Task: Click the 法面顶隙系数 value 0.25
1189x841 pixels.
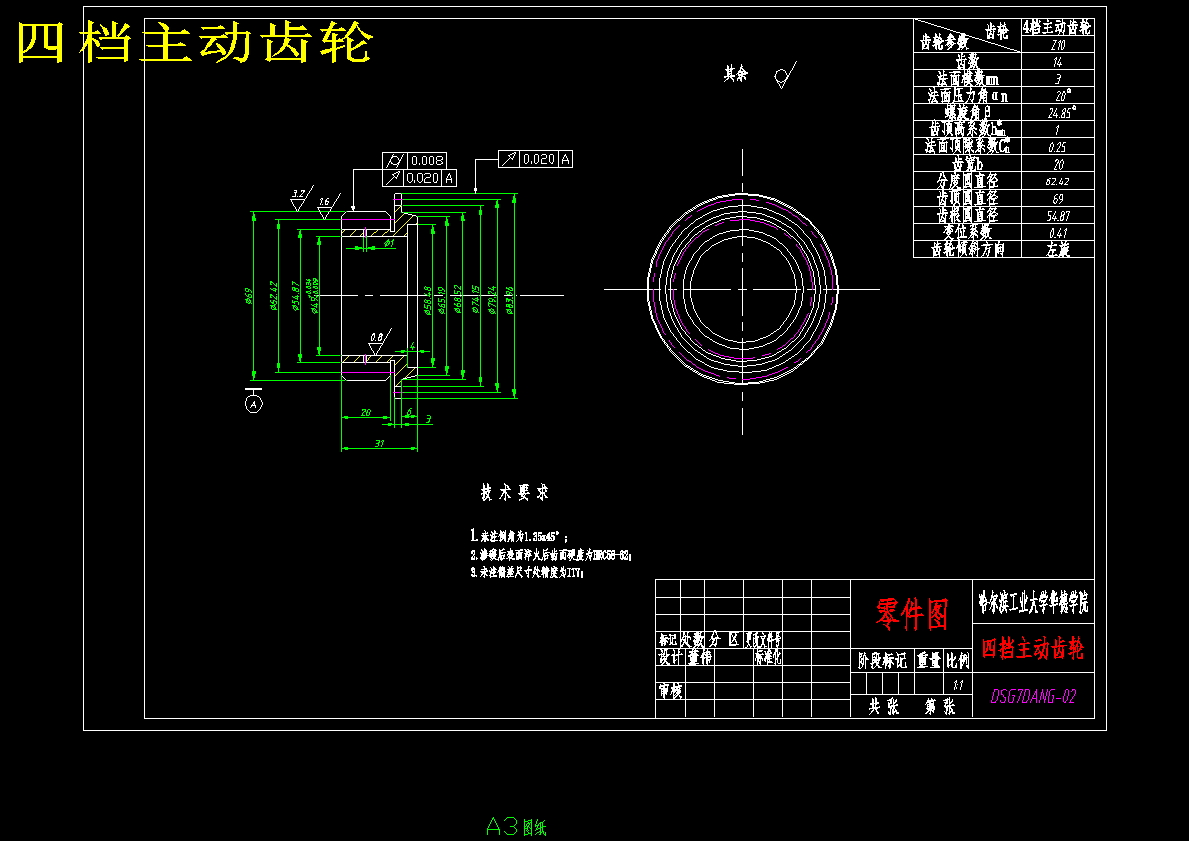Action: 1058,147
